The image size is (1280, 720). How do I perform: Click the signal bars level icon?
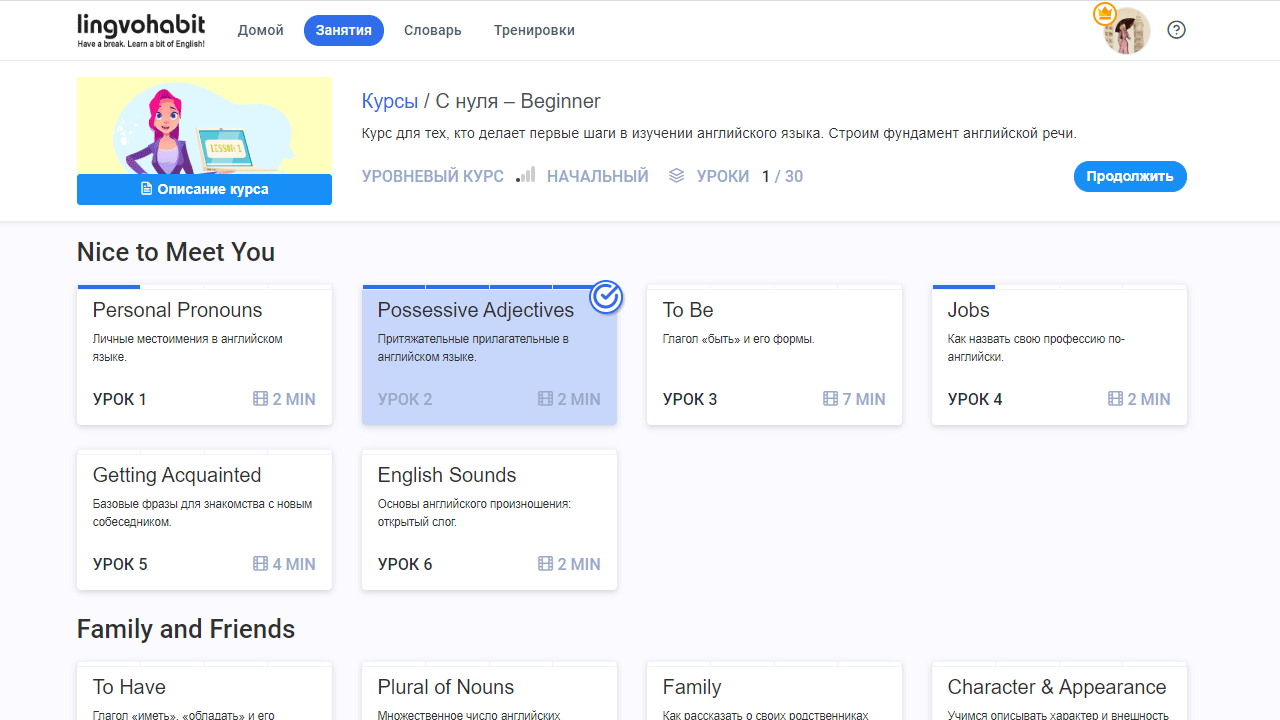[526, 175]
